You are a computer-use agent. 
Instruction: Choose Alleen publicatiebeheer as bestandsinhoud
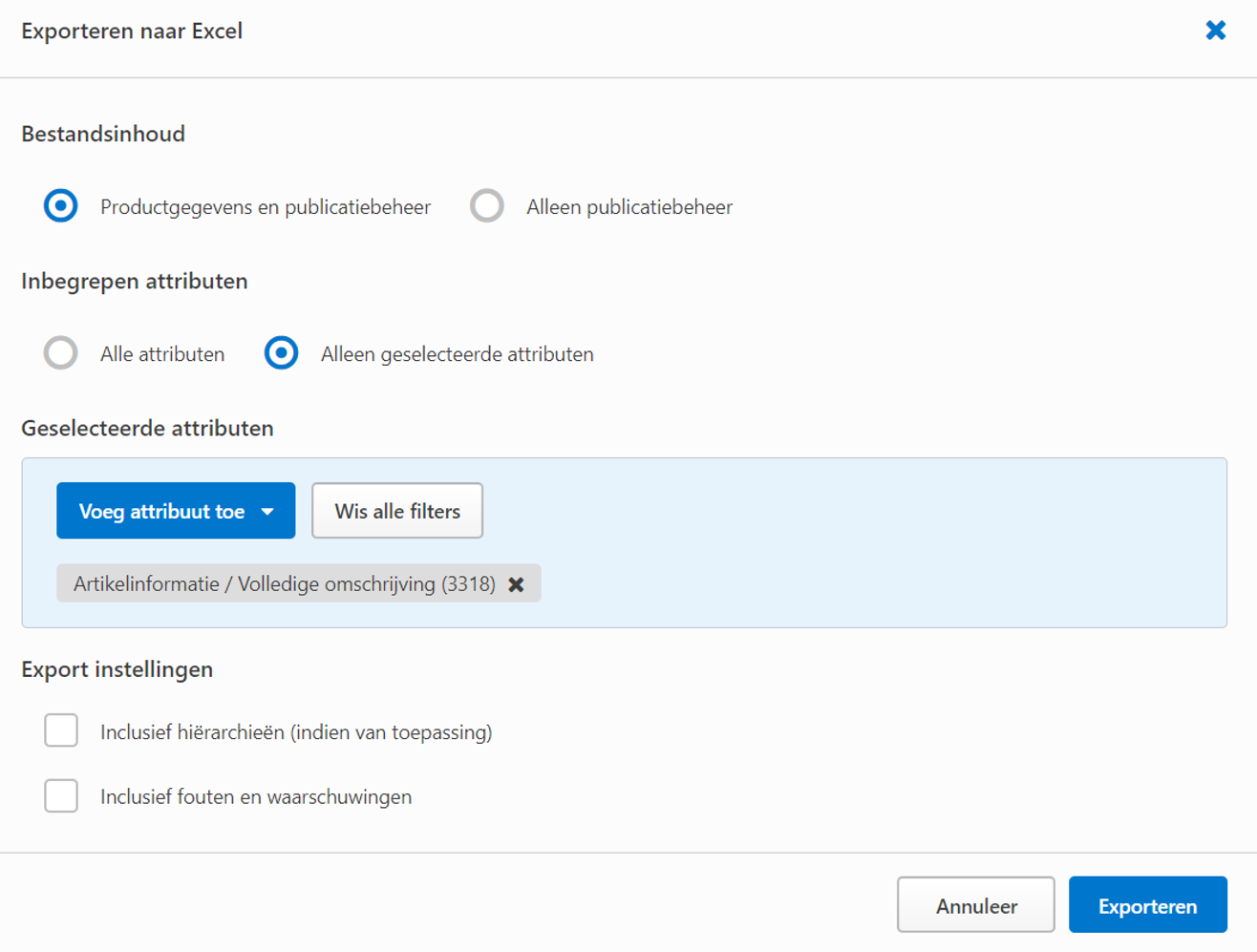[x=487, y=205]
